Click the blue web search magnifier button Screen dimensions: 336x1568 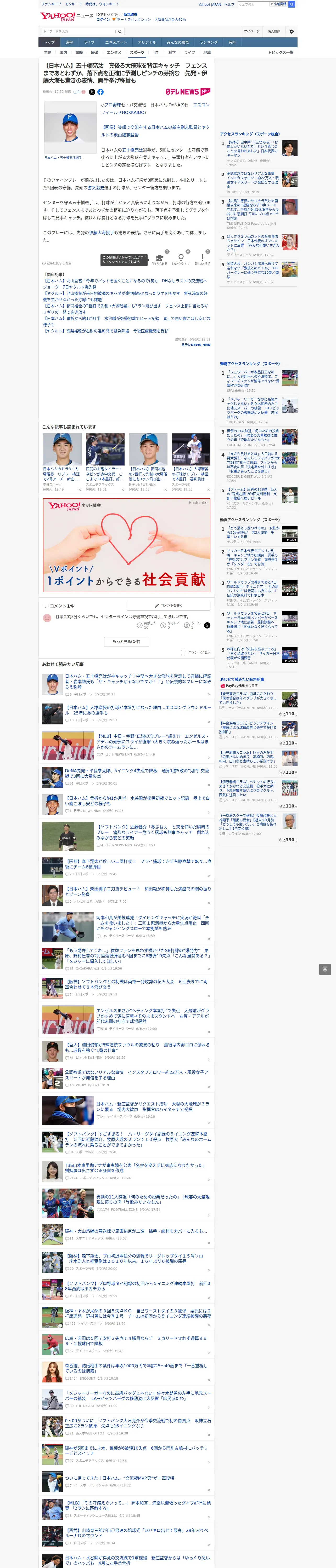tap(292, 4)
